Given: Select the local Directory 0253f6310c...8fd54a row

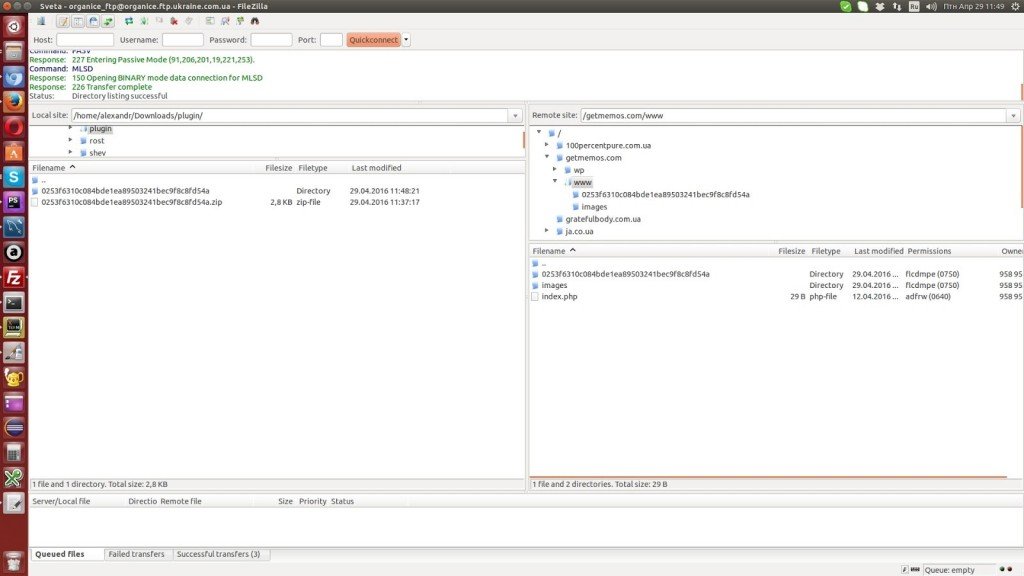Looking at the screenshot, I should (x=277, y=191).
